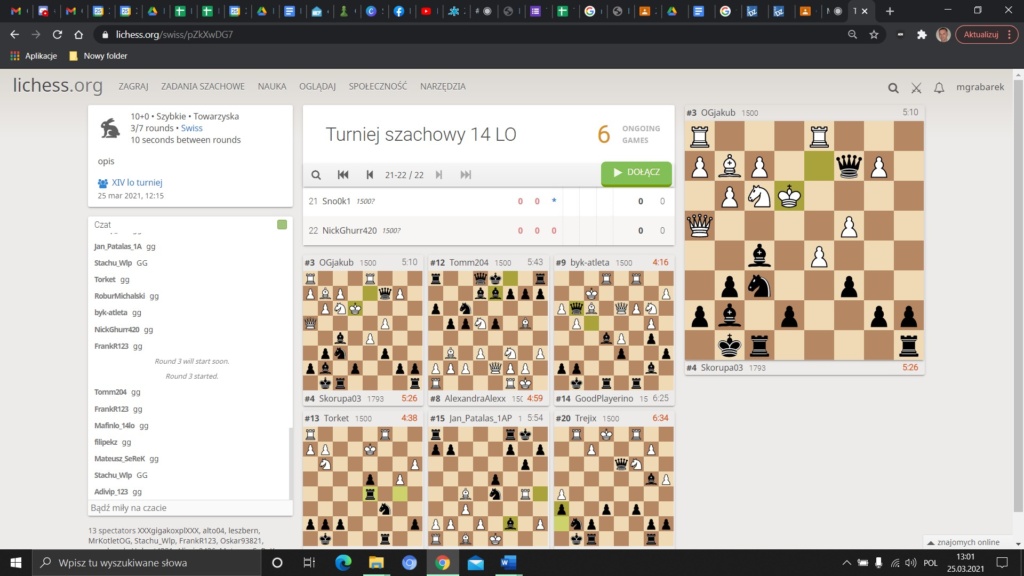
Task: Go to previous standings page
Action: [369, 175]
